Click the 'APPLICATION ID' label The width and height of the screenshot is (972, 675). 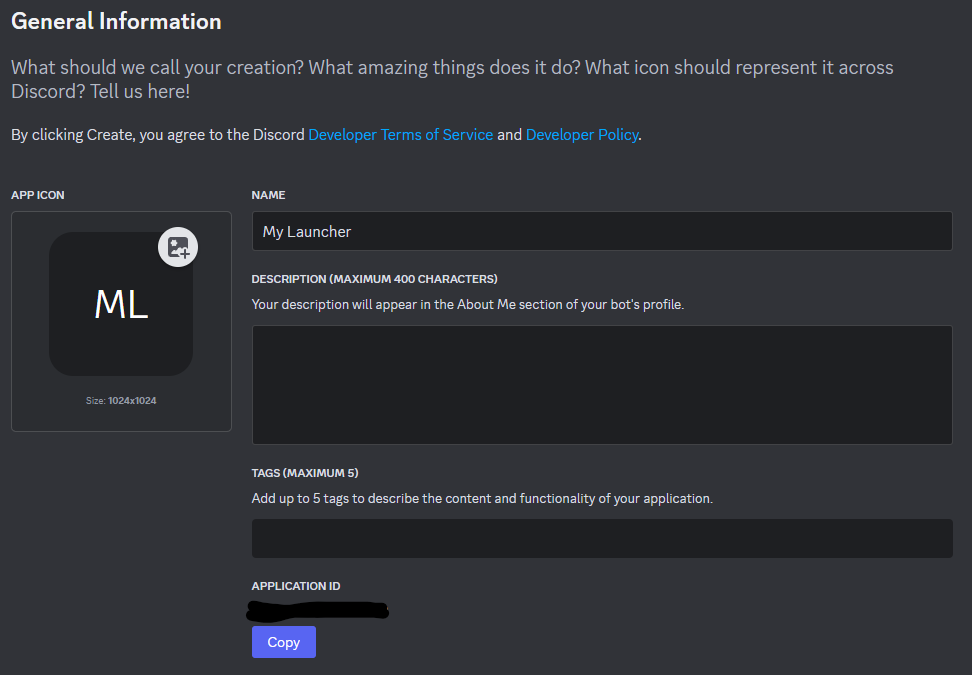(x=296, y=586)
